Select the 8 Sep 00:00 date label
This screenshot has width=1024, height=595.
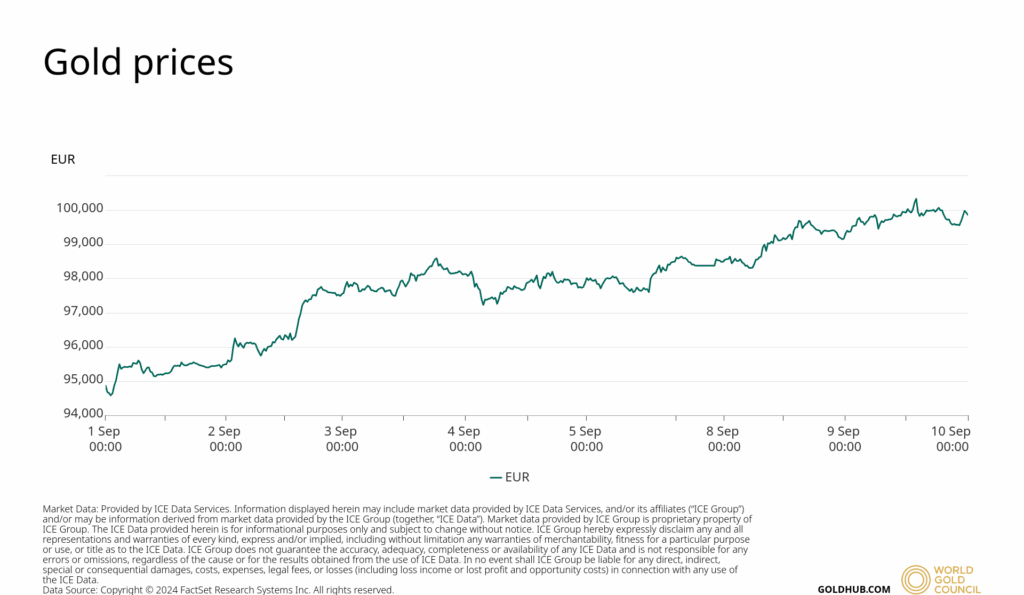click(723, 439)
